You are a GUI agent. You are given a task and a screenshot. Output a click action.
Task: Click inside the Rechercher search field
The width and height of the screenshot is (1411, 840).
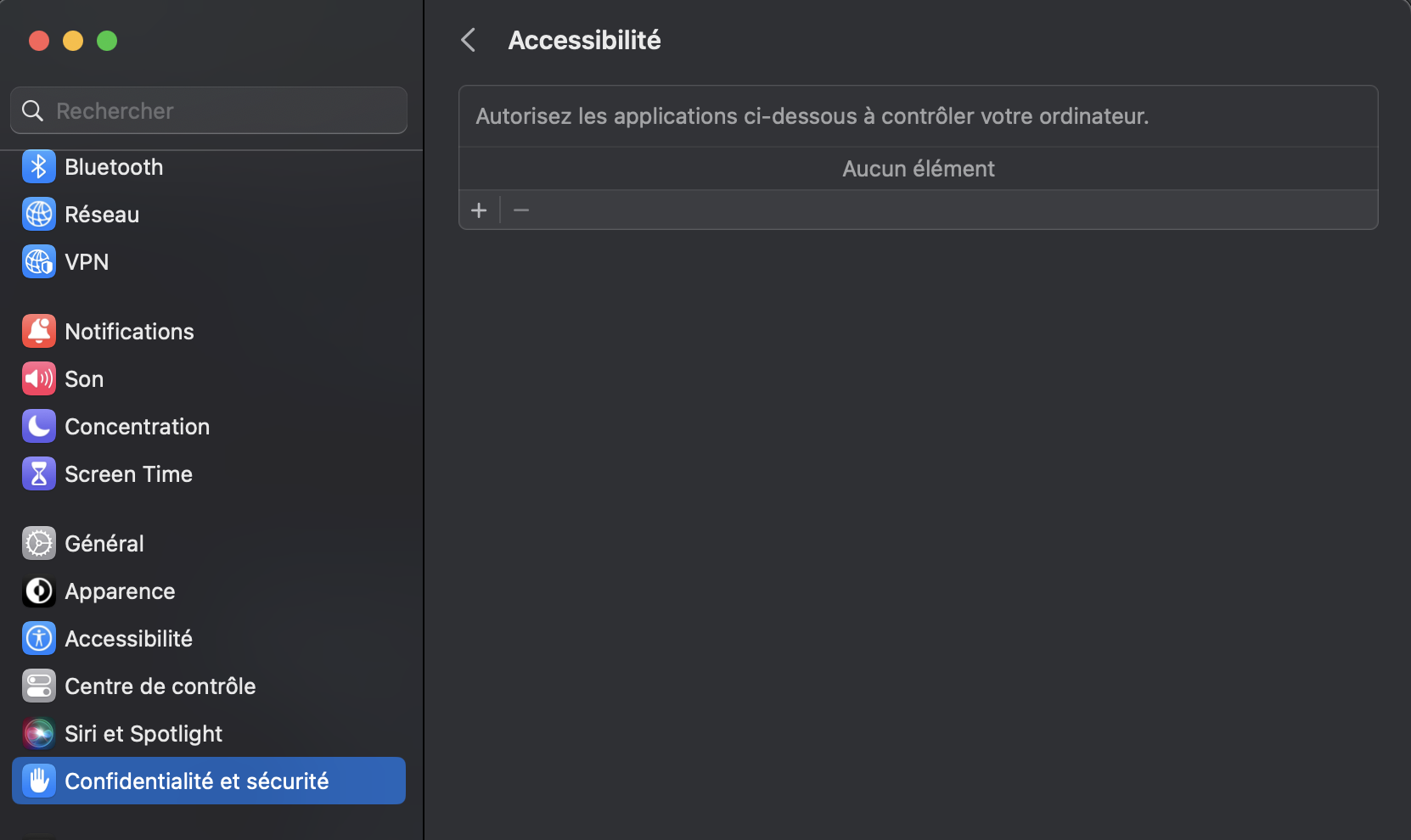208,110
